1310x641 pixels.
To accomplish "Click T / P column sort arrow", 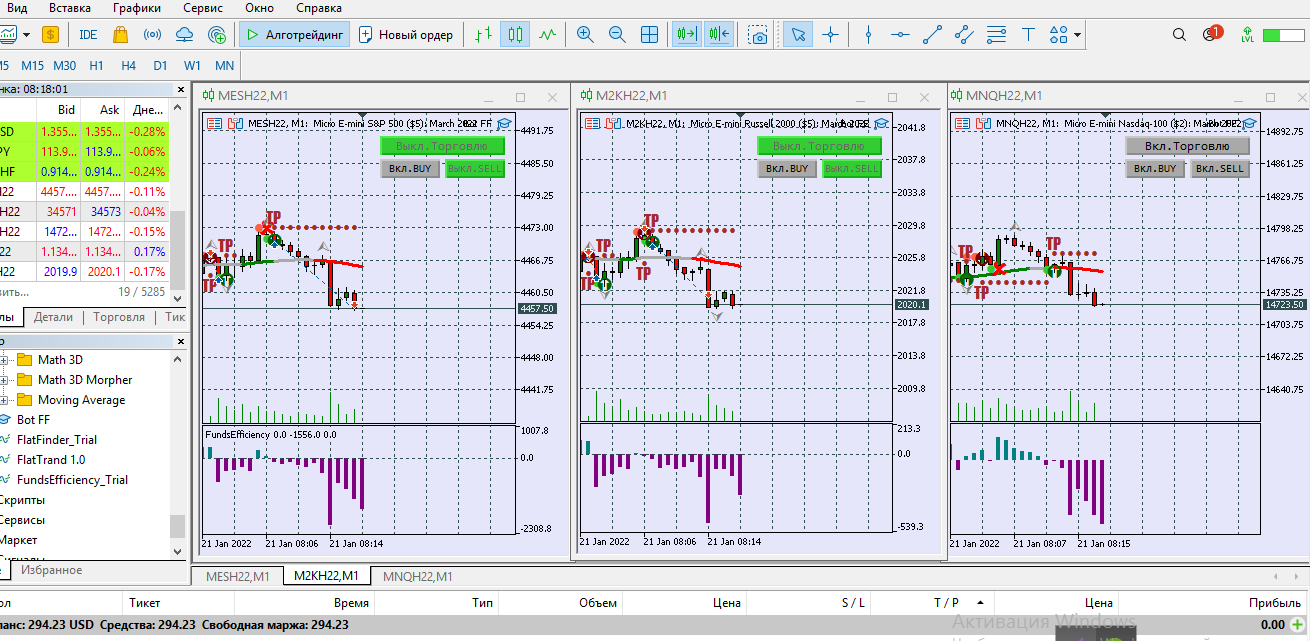I will point(981,603).
